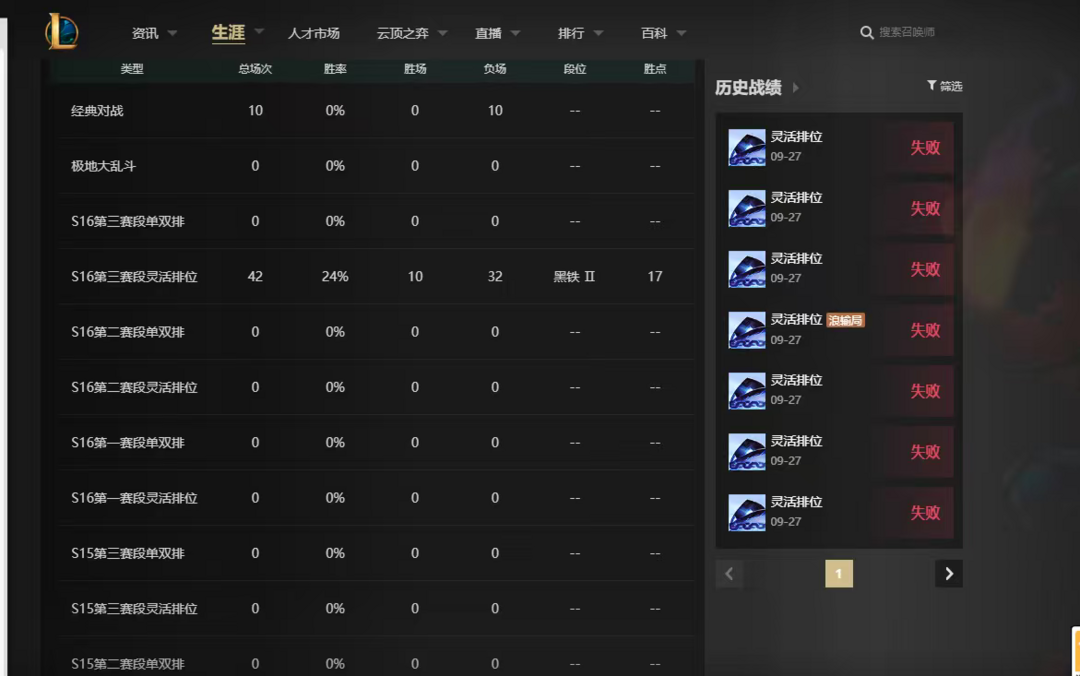Select page 1 in match history pagination
This screenshot has height=676, width=1080.
839,573
